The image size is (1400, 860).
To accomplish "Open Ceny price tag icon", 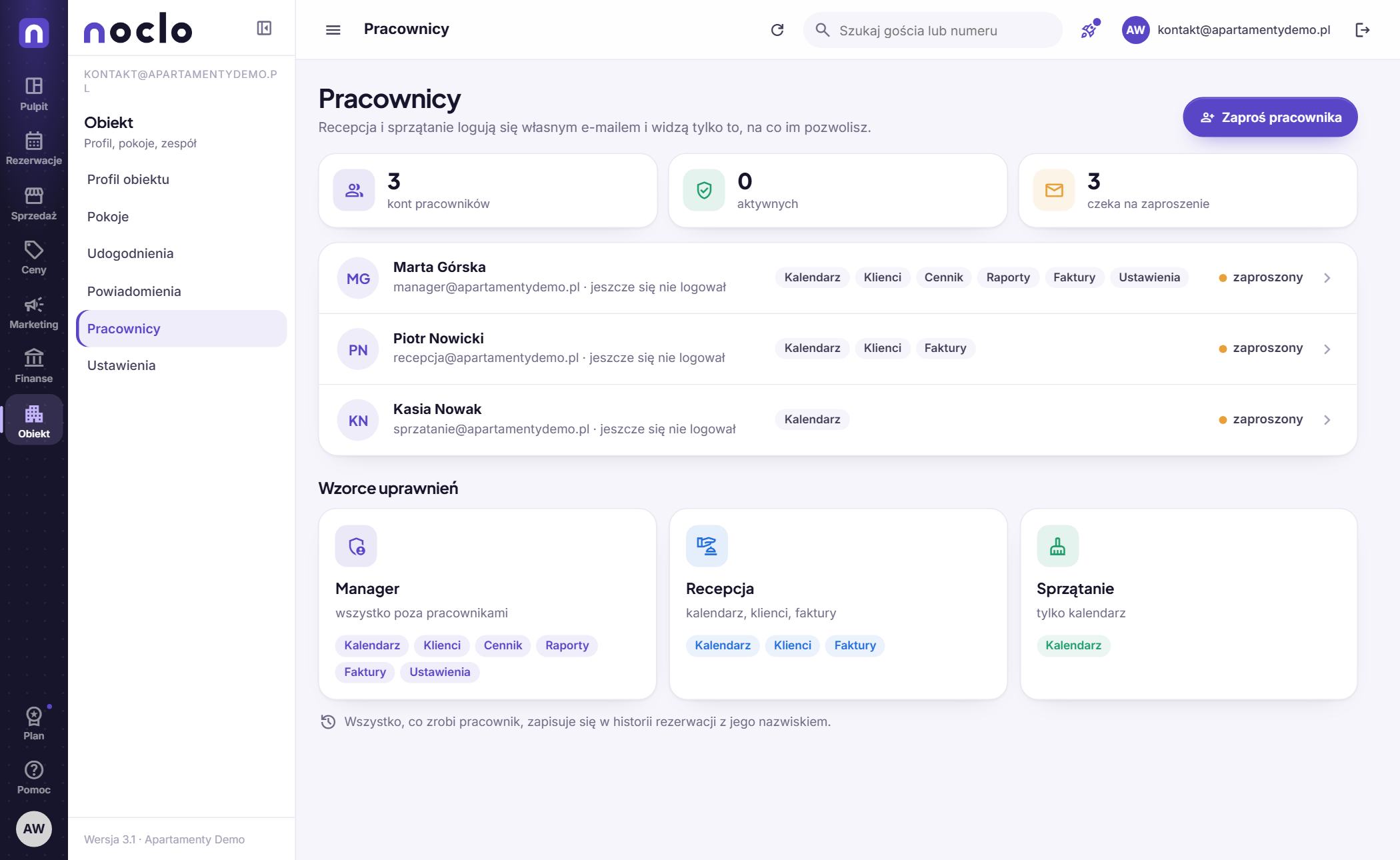I will (33, 250).
